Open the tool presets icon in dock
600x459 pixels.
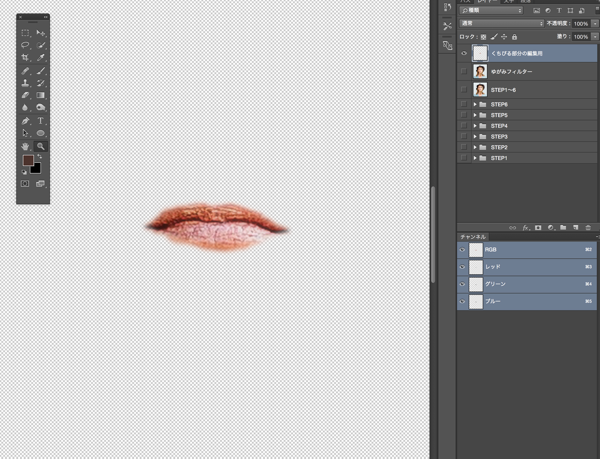click(447, 26)
